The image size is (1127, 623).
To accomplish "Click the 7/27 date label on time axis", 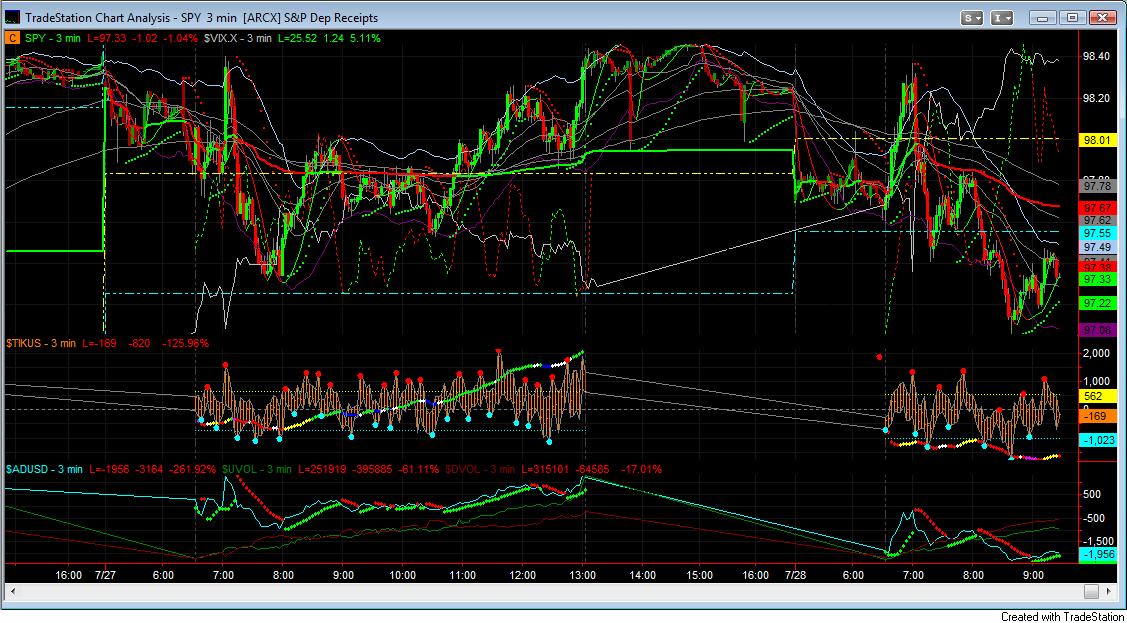I will coord(106,576).
